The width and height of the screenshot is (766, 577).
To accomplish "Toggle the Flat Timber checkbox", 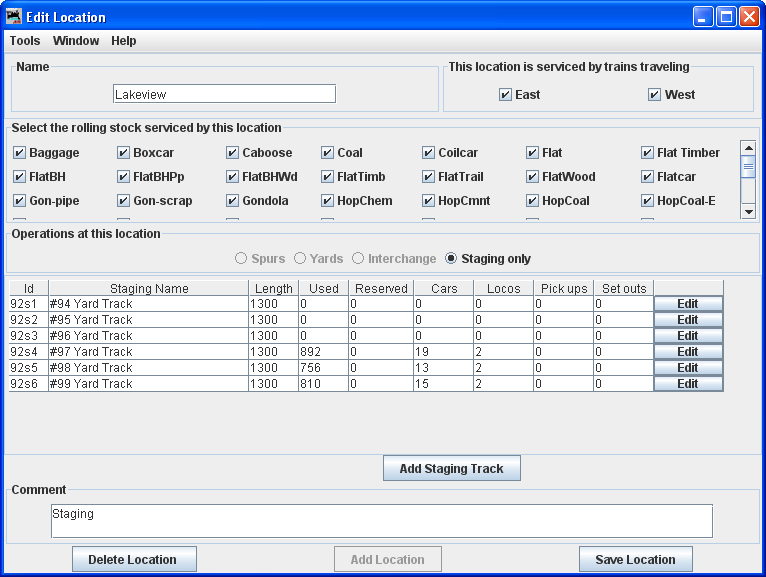I will click(x=648, y=153).
